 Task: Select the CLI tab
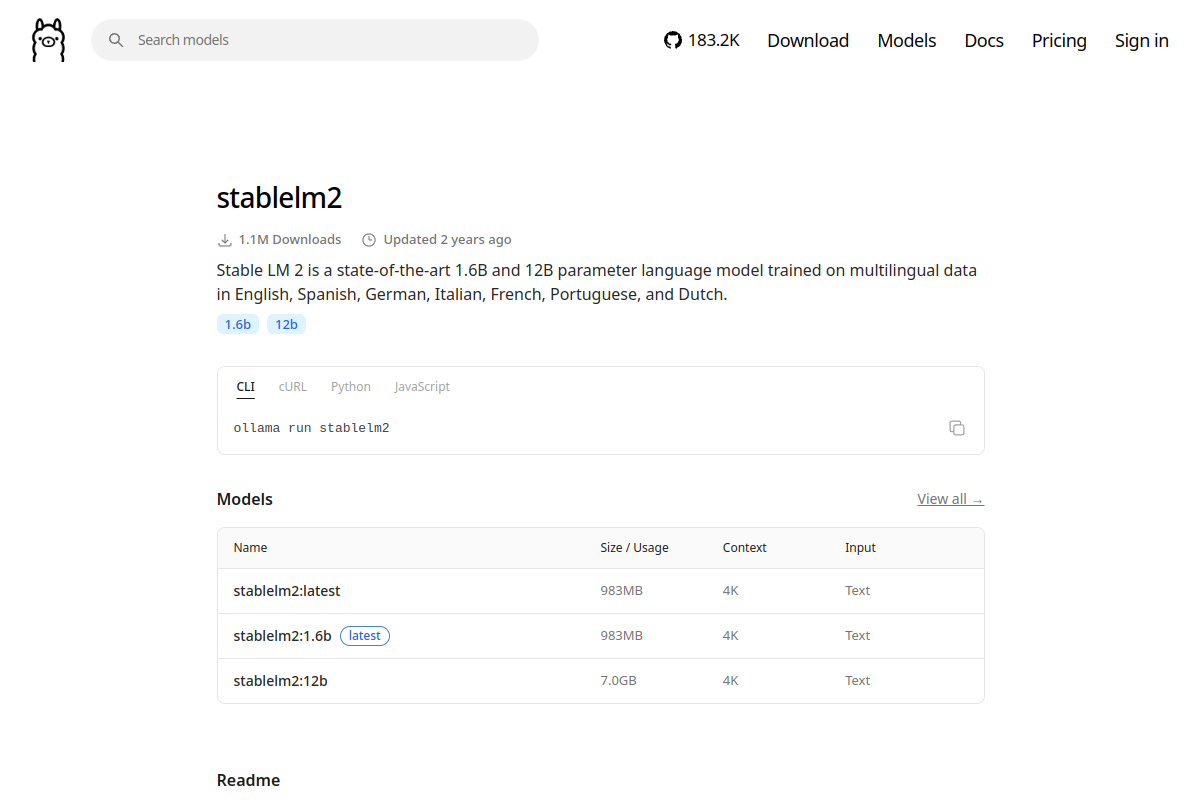click(x=246, y=387)
